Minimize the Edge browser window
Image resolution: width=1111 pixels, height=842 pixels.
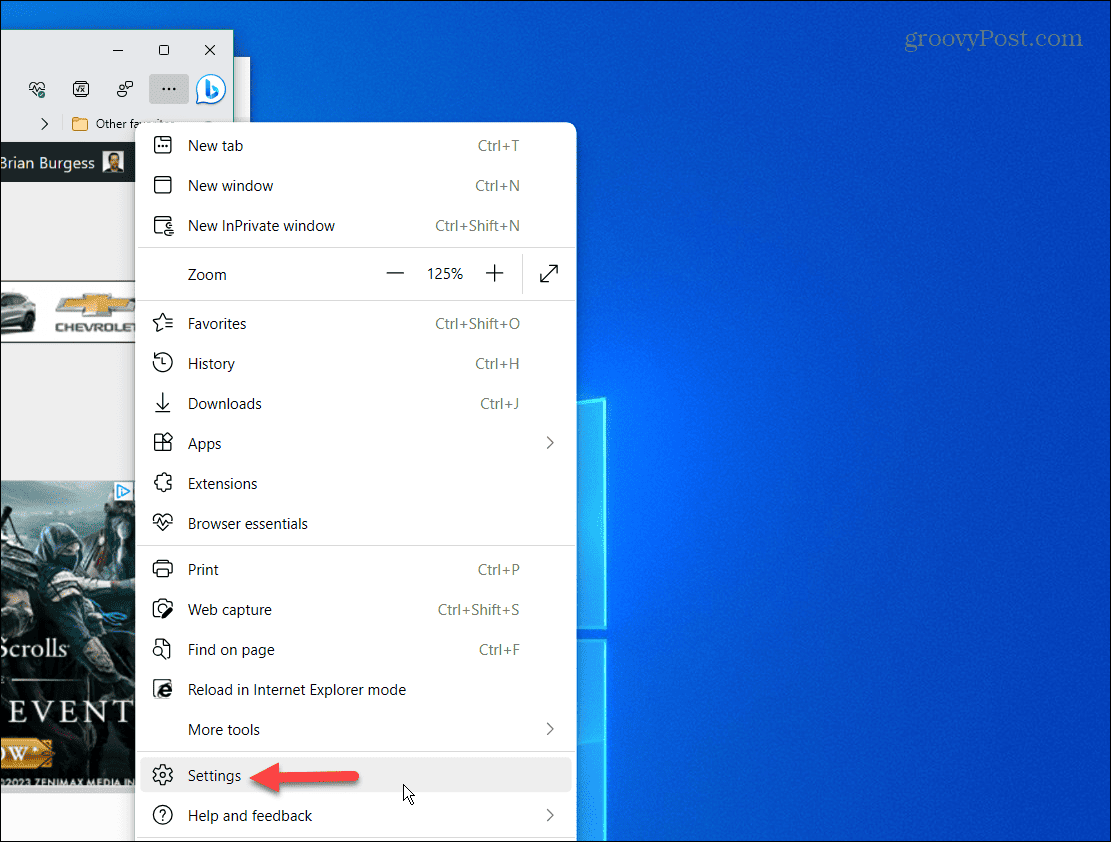118,50
